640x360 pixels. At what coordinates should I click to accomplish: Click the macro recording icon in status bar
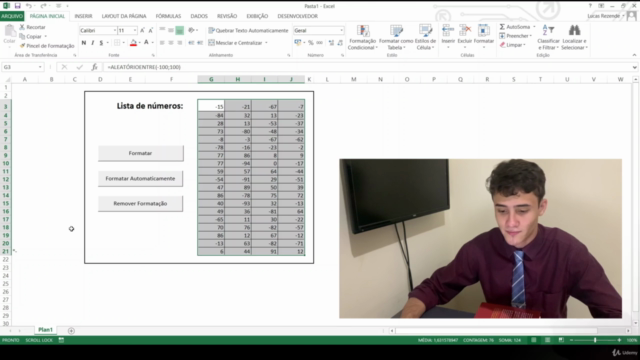coord(61,340)
